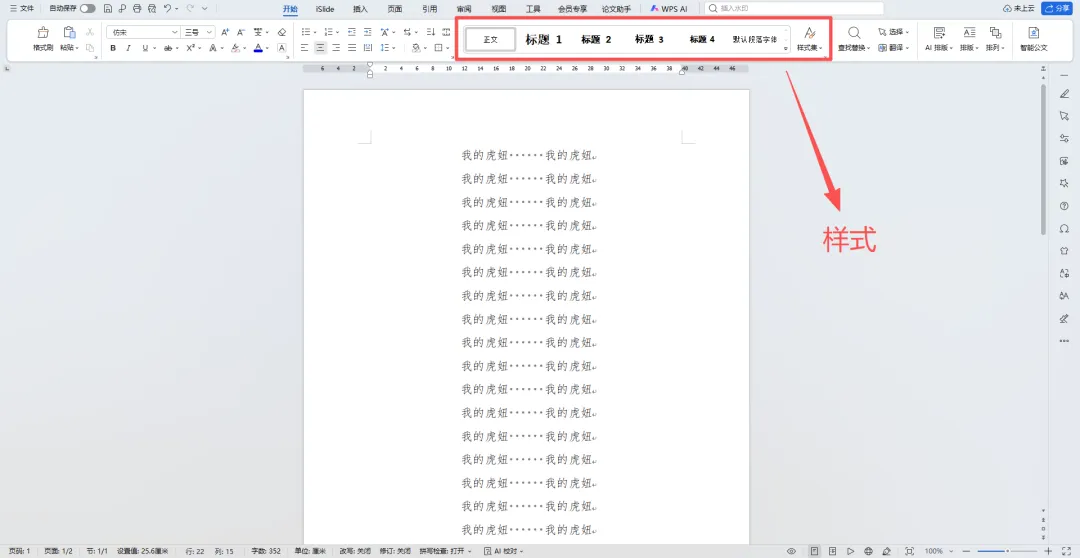This screenshot has width=1080, height=558.
Task: Click the Paste (粘贴) clipboard icon
Action: [x=69, y=32]
